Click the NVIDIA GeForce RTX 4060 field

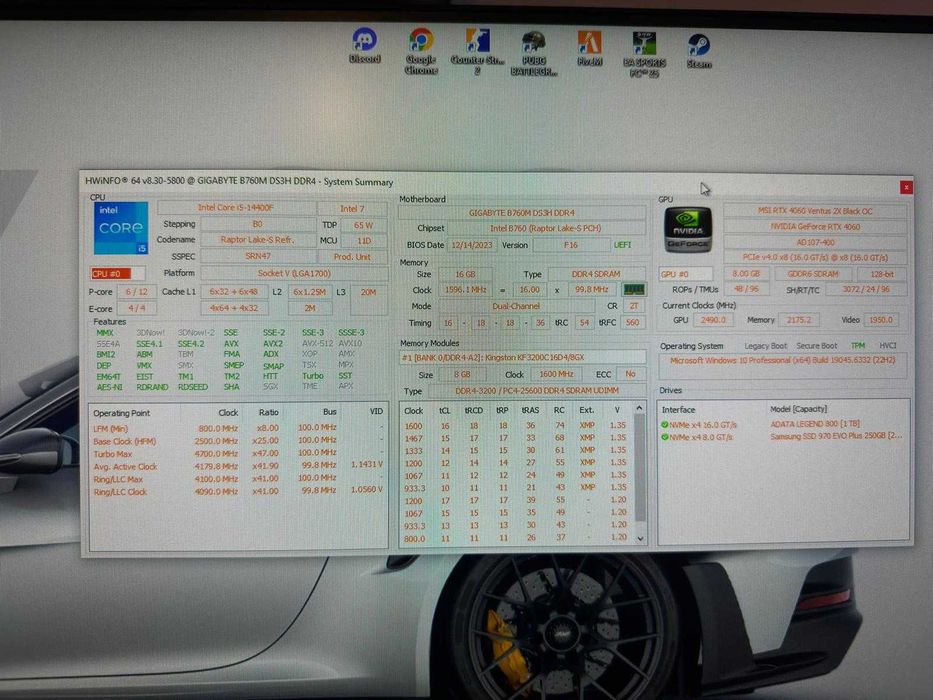(815, 227)
